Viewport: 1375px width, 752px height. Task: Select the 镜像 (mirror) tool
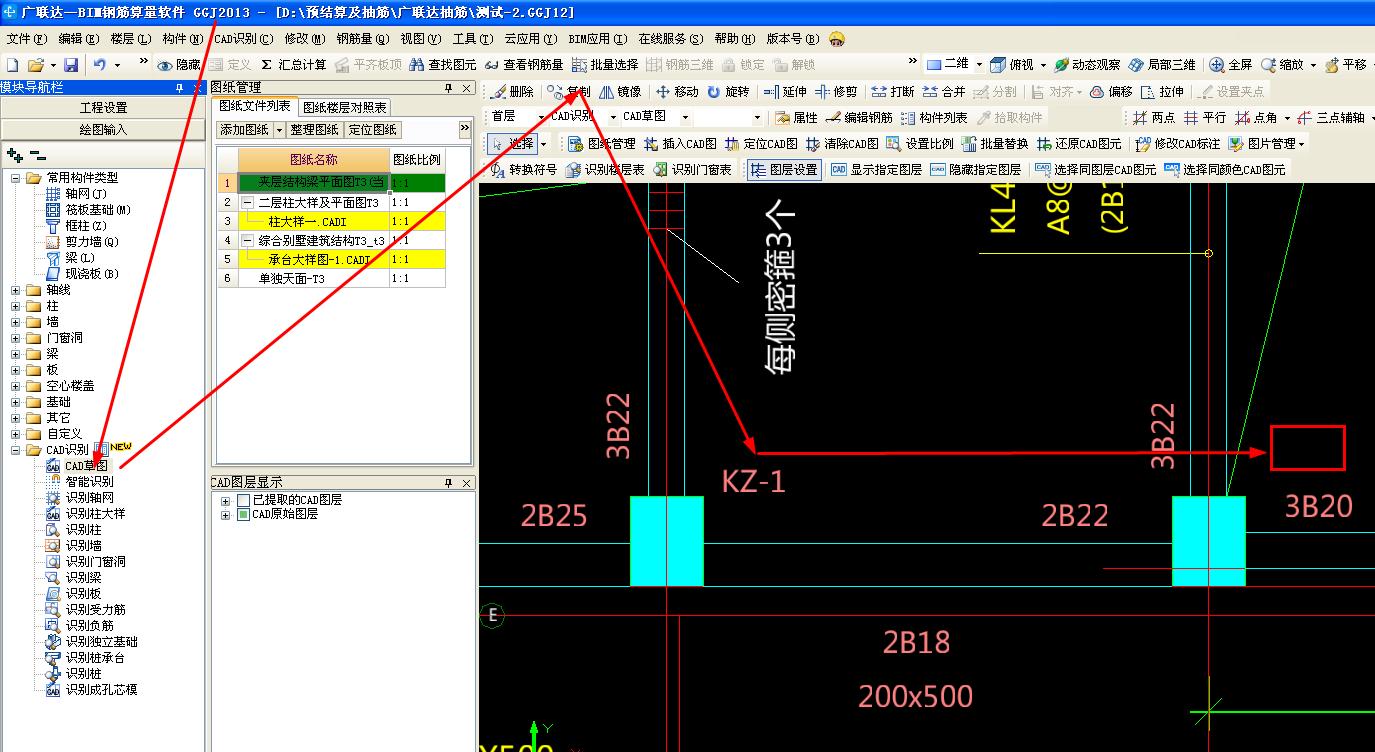[x=620, y=91]
